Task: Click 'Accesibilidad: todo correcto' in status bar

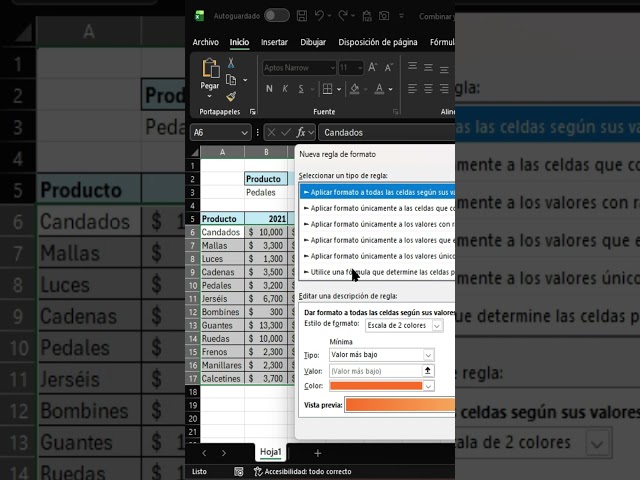Action: (303, 471)
